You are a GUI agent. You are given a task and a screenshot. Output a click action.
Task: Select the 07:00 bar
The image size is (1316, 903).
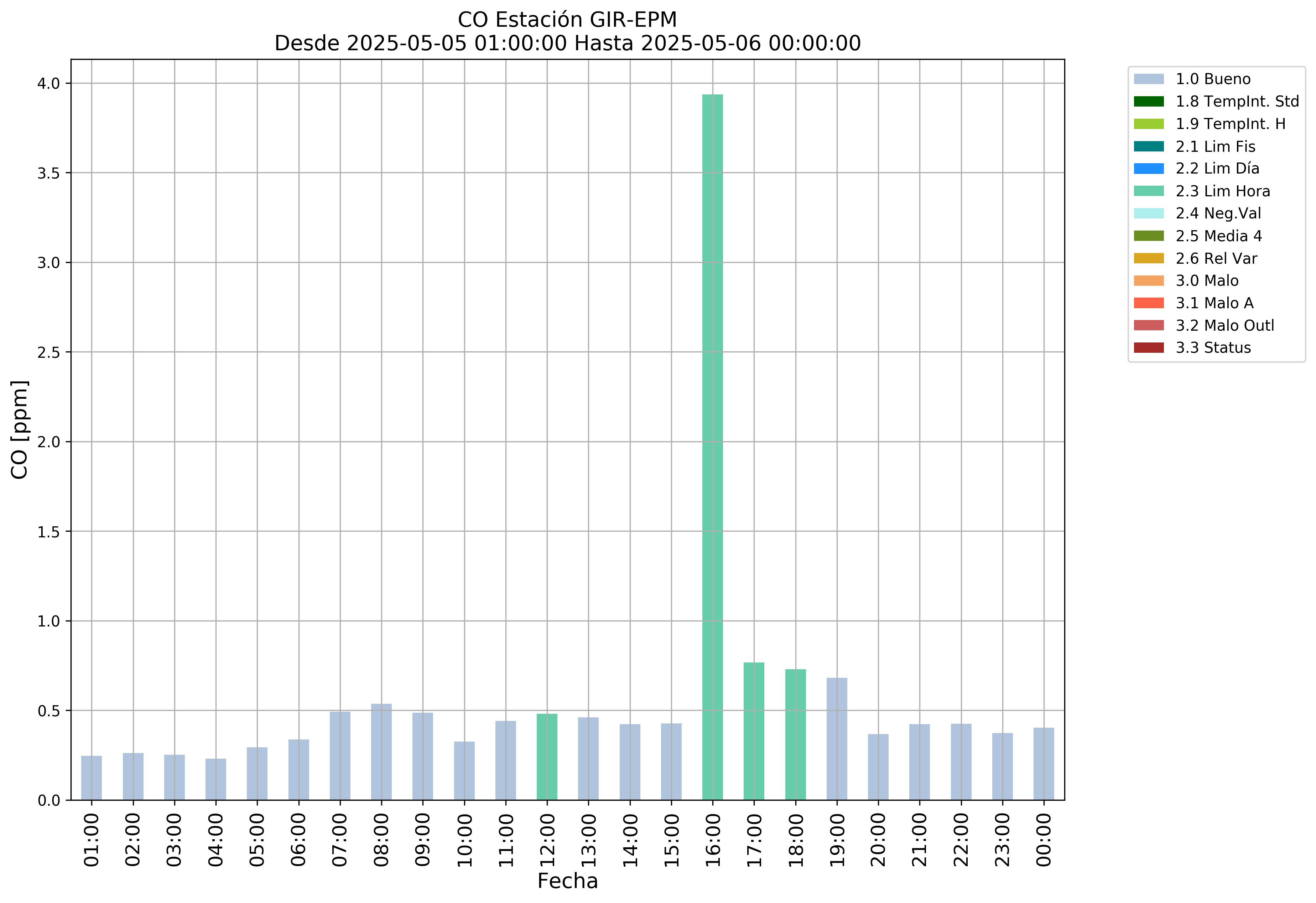pos(340,756)
